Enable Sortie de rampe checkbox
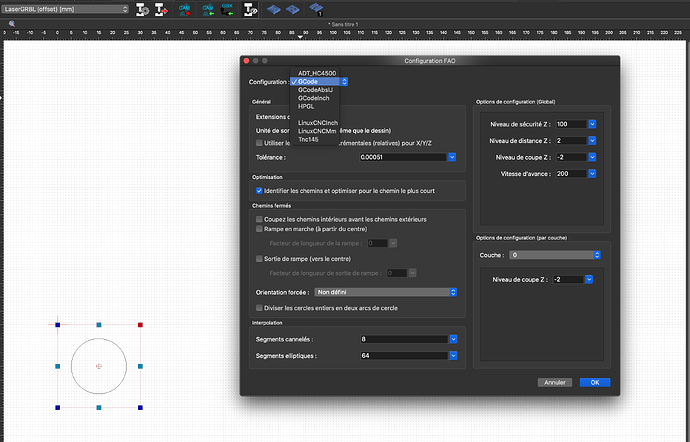This screenshot has height=442, width=690. pyautogui.click(x=259, y=259)
